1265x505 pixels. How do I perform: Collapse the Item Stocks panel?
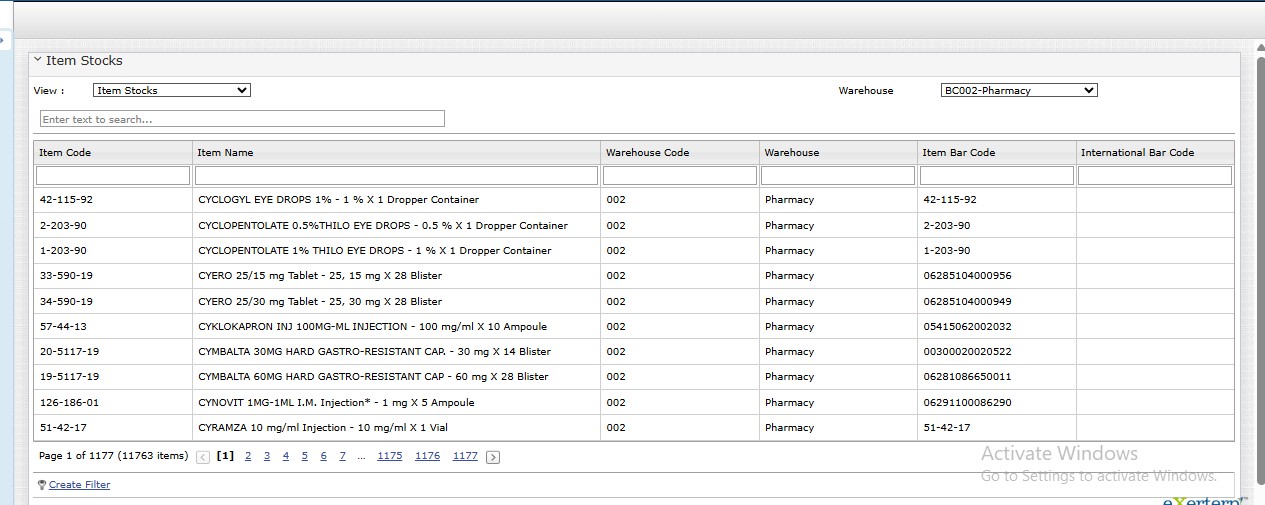pos(38,60)
